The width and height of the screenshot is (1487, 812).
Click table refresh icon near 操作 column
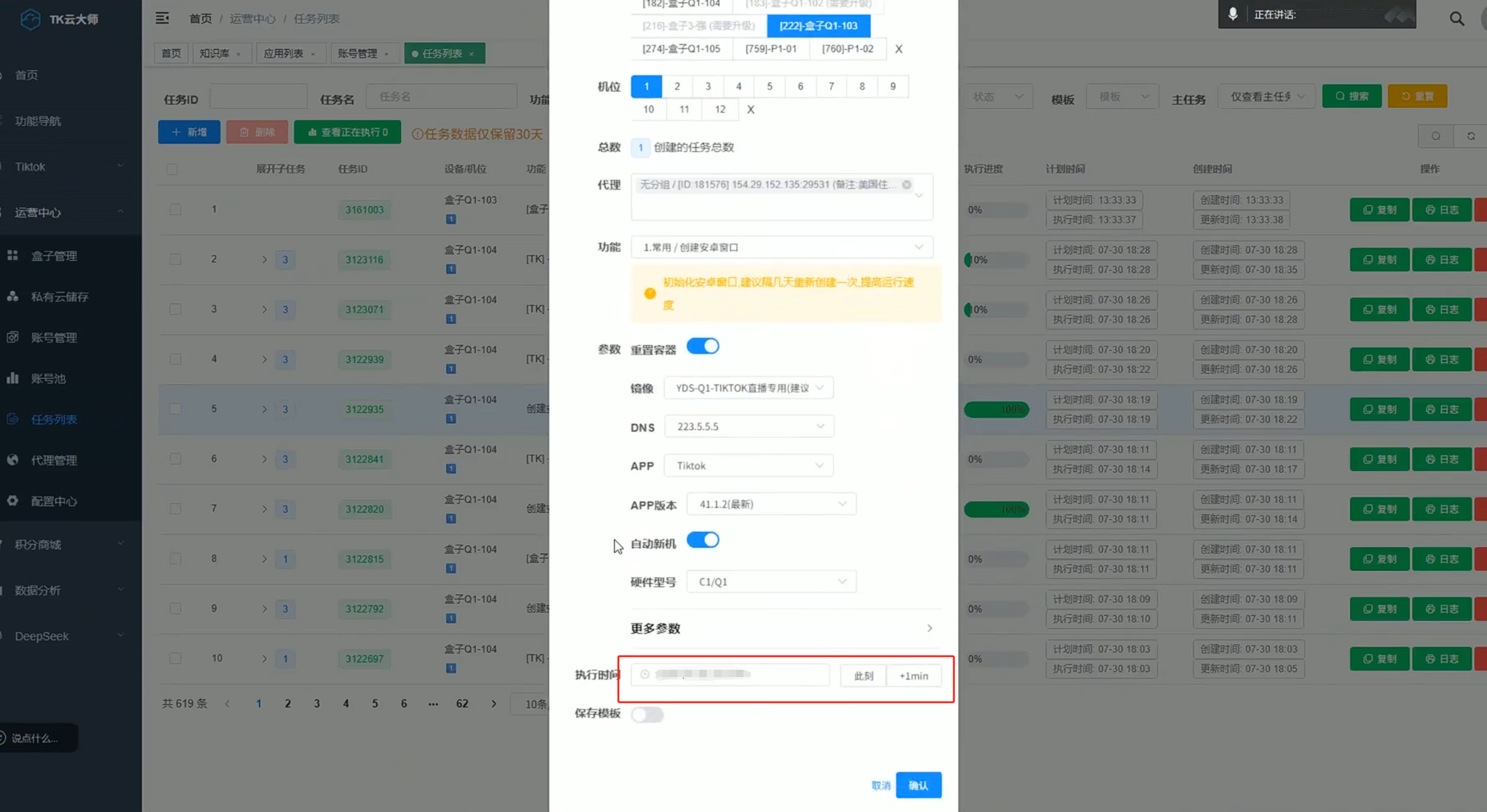point(1470,136)
